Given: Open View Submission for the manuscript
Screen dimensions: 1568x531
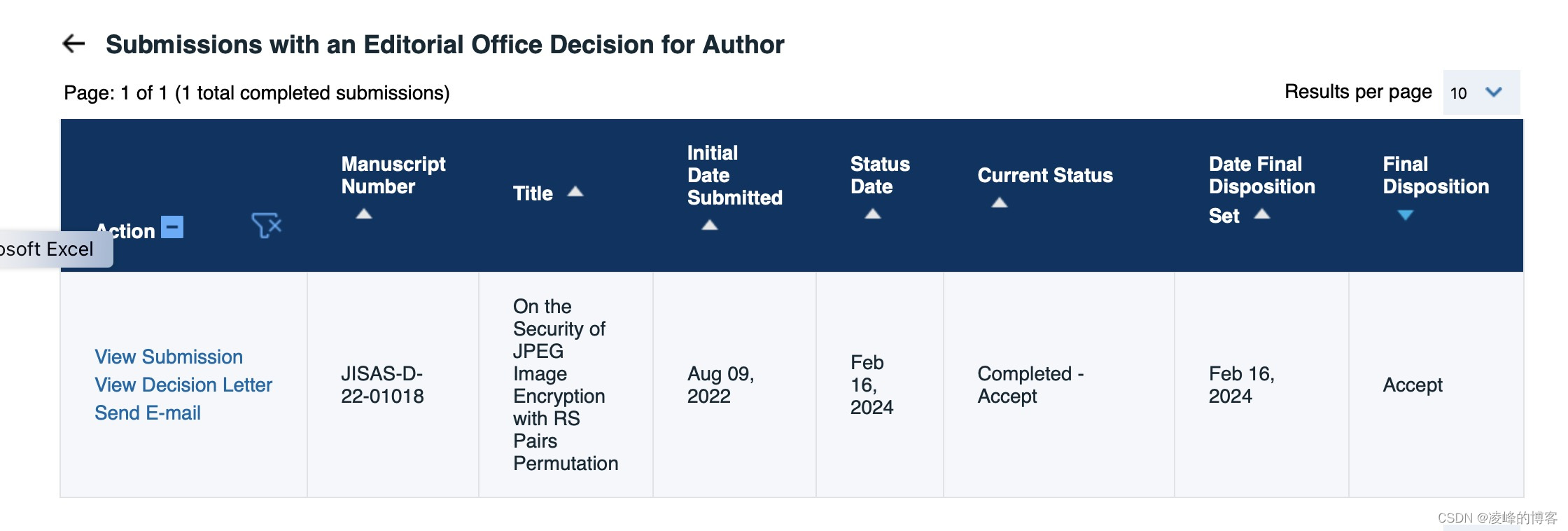Looking at the screenshot, I should 168,357.
